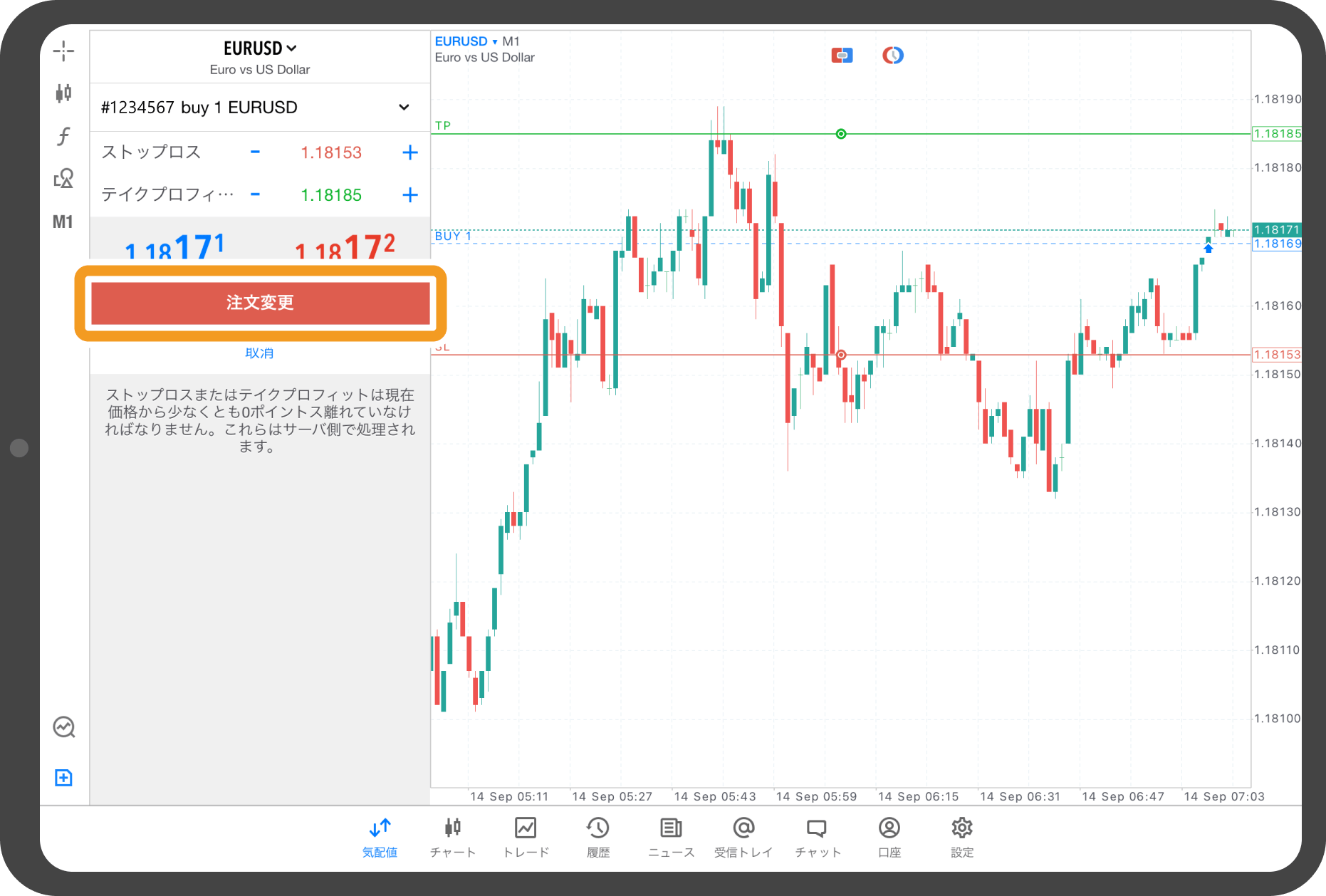
Task: Click the BUY 1 position label on the chart
Action: (x=454, y=236)
